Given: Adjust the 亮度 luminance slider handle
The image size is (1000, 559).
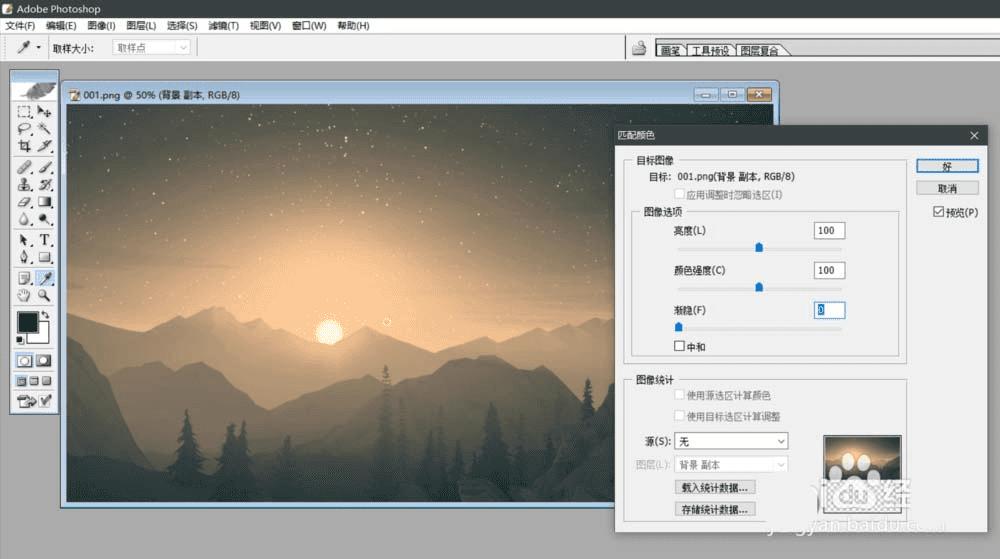Looking at the screenshot, I should click(x=759, y=247).
